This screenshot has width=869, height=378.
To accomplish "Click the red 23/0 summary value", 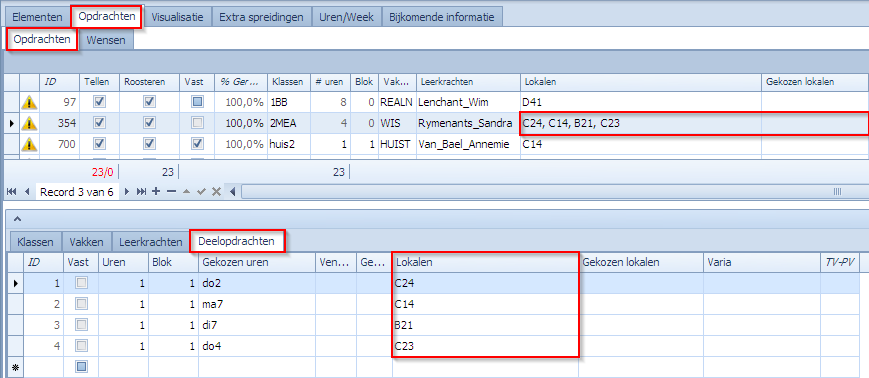I will (103, 172).
